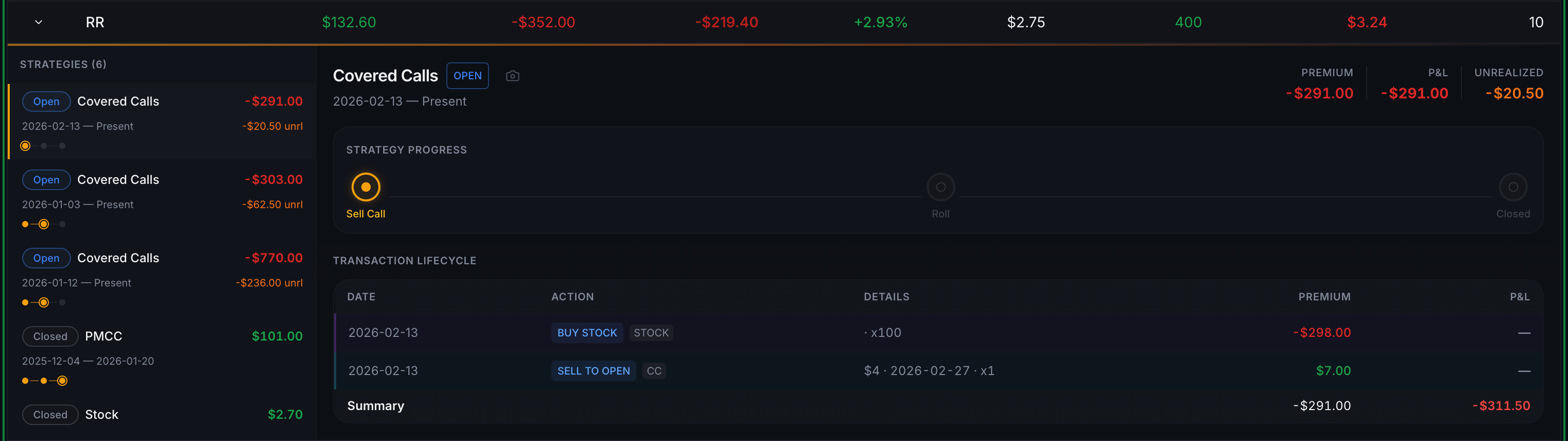The image size is (1568, 441).
Task: Click the Closed badge on Stock strategy
Action: coord(50,415)
